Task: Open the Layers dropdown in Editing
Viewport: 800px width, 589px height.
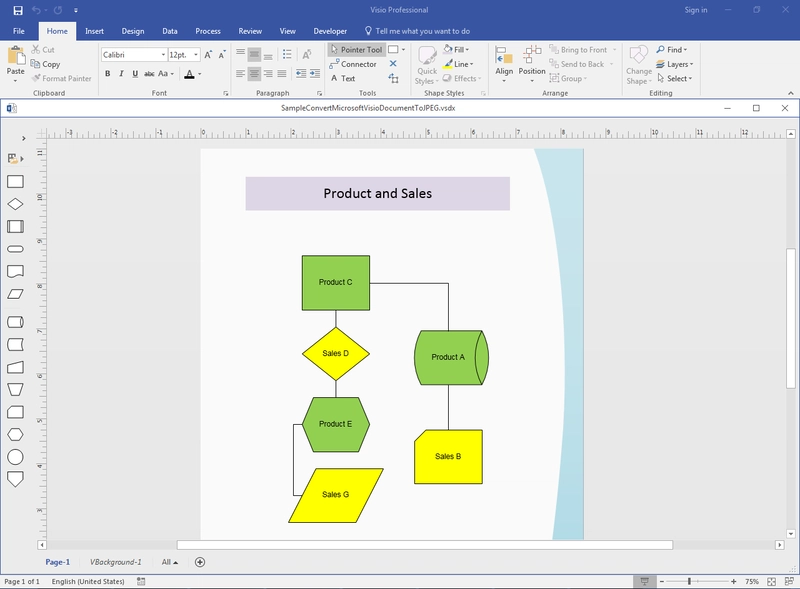Action: click(x=679, y=64)
